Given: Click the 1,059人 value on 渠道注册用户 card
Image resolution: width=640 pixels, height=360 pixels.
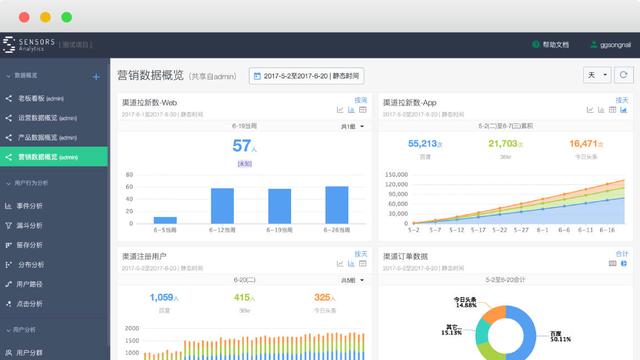Looking at the screenshot, I should [164, 298].
